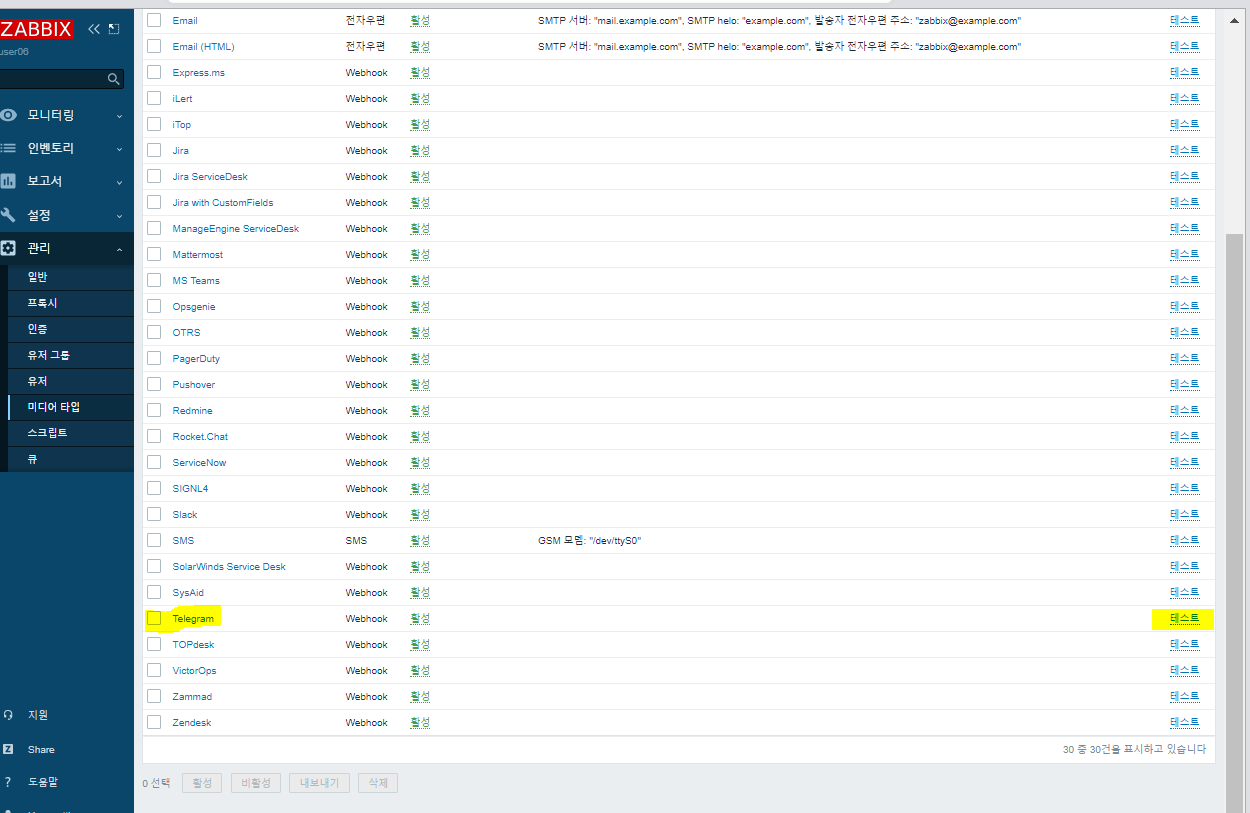Toggle 활성 status for Redmine

[x=420, y=411]
